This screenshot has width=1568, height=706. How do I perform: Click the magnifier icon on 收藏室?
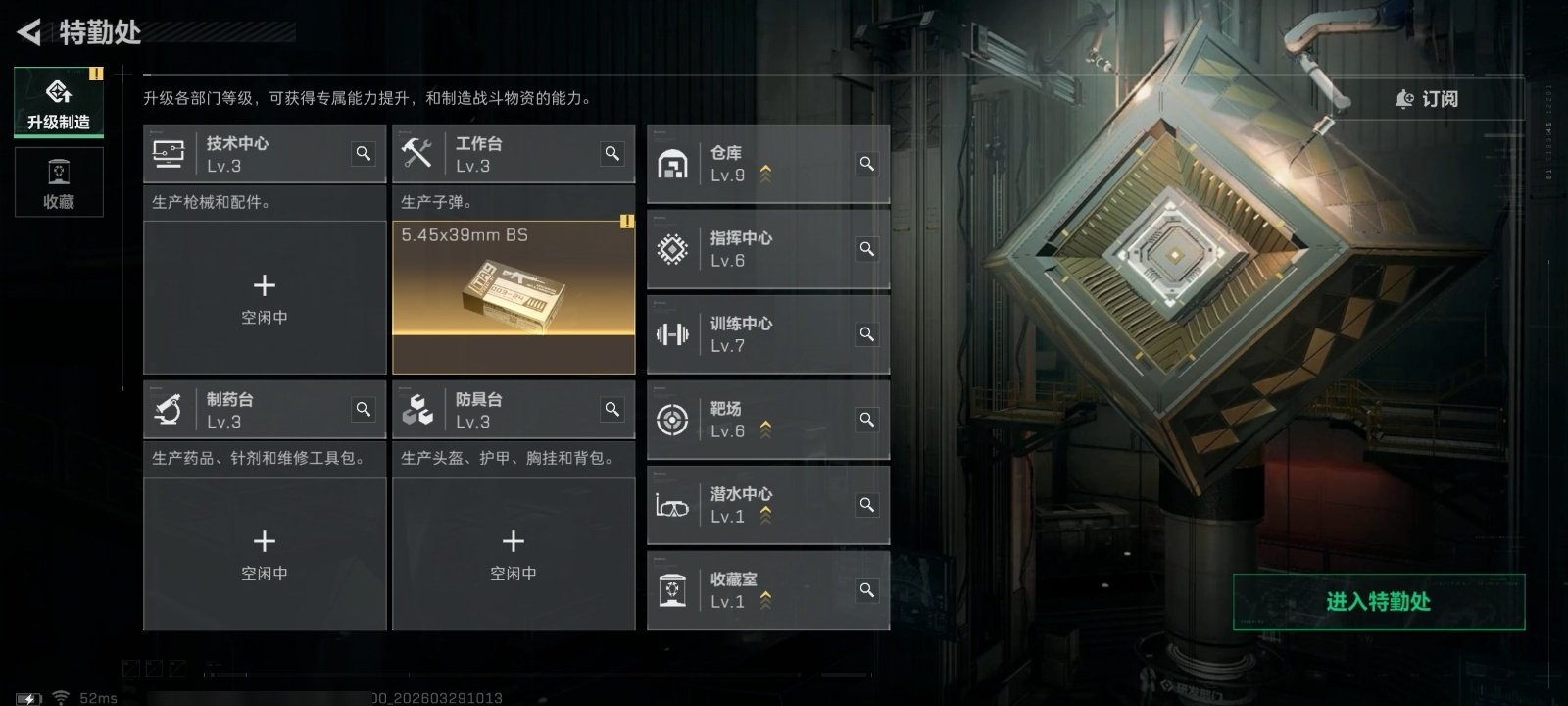click(867, 590)
